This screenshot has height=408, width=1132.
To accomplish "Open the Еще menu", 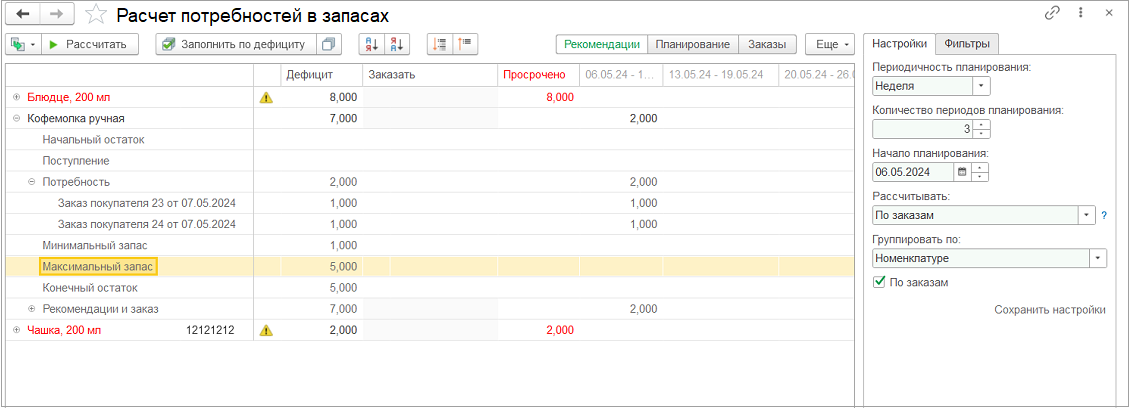I will click(830, 44).
